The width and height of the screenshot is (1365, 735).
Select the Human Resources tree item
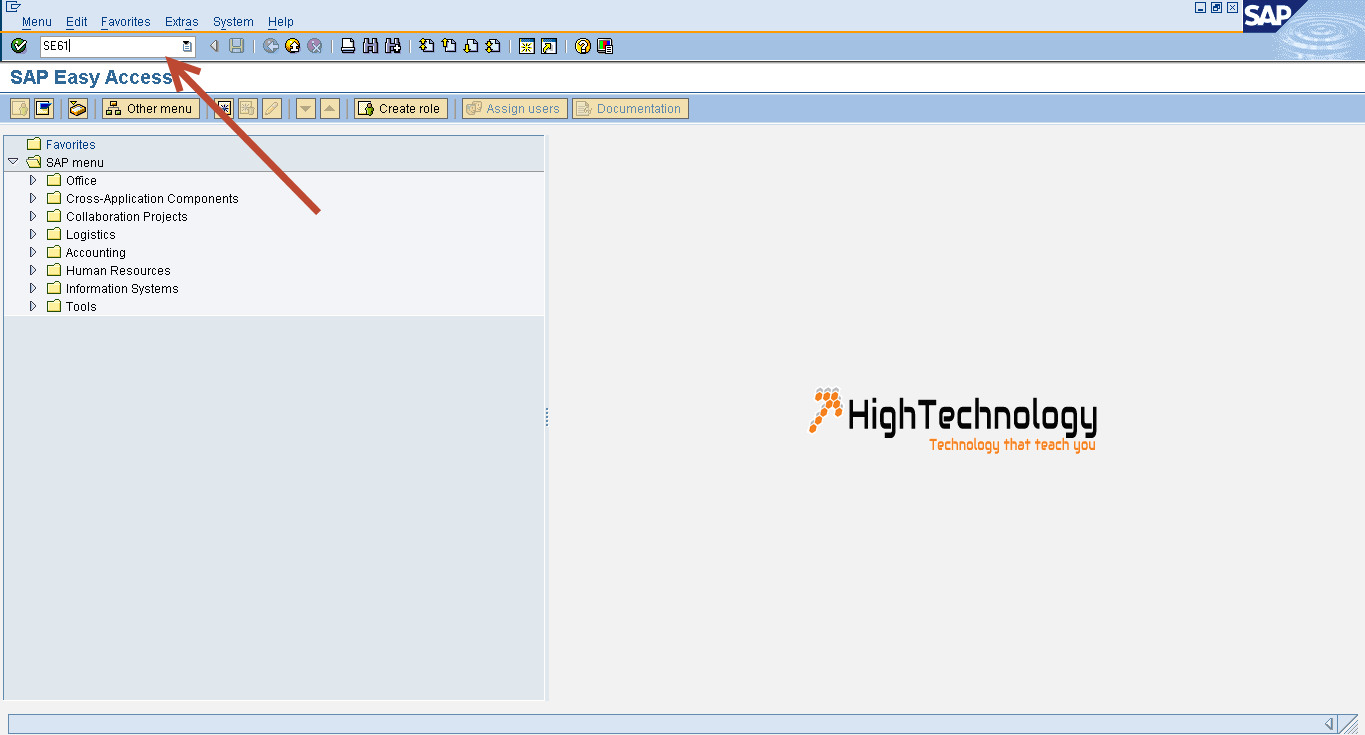point(116,270)
